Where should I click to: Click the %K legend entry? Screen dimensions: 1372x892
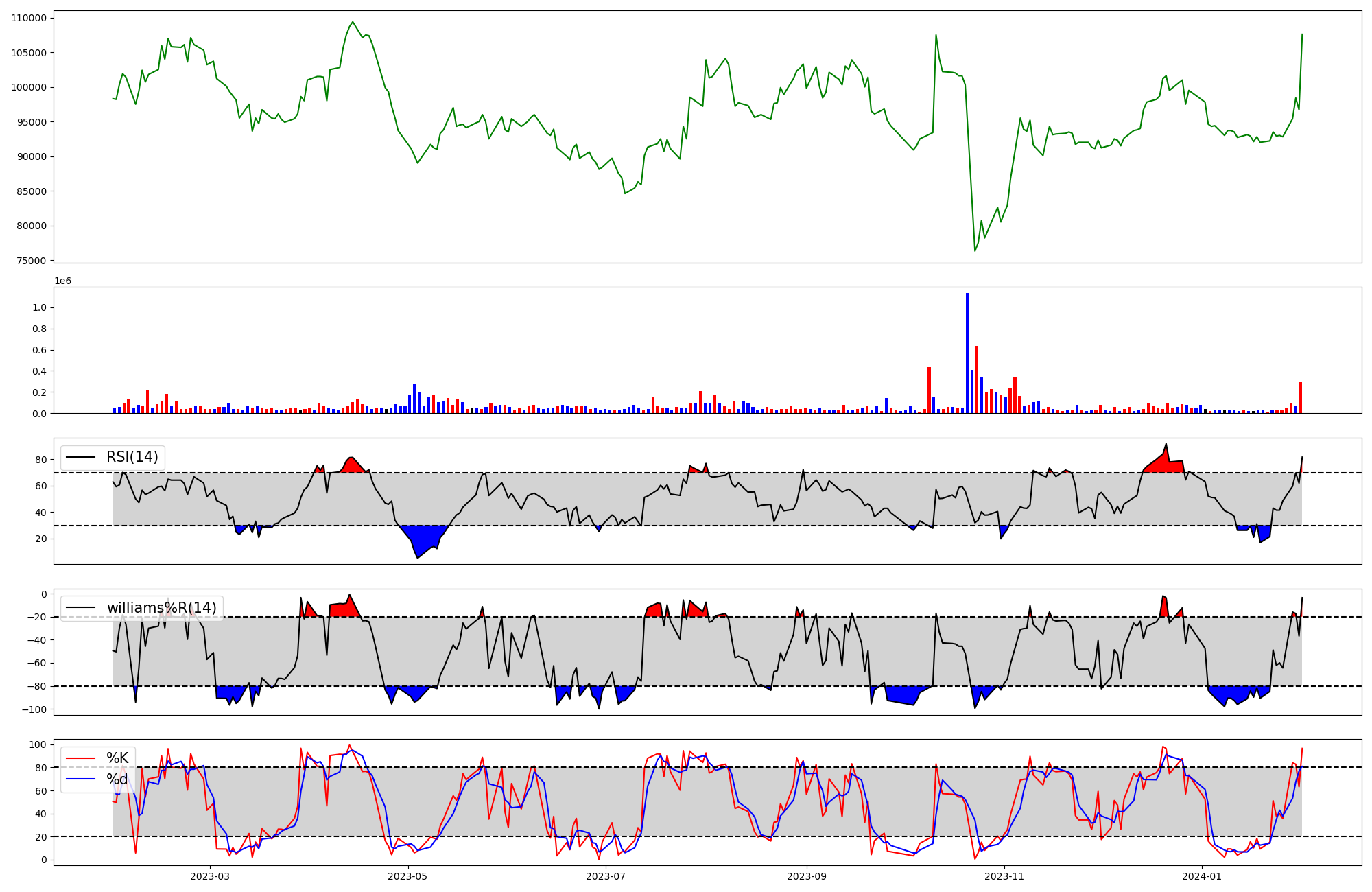(x=117, y=758)
